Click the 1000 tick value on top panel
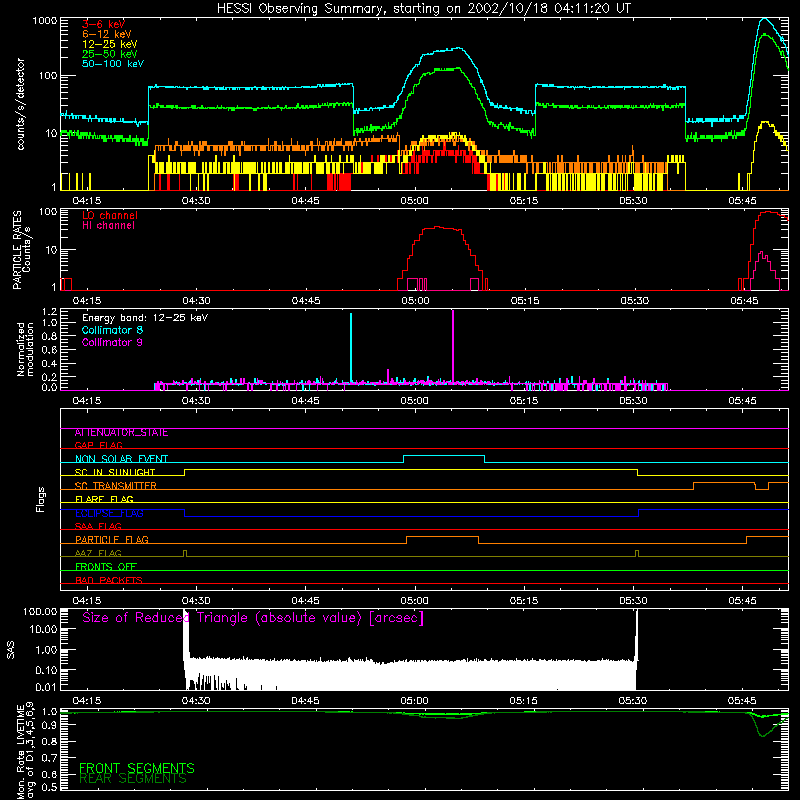 44,21
